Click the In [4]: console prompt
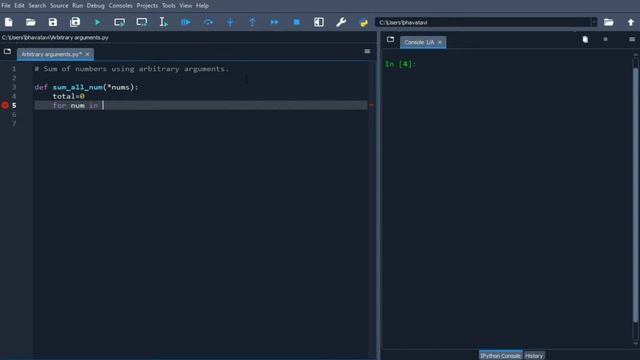The width and height of the screenshot is (640, 360). [x=400, y=64]
